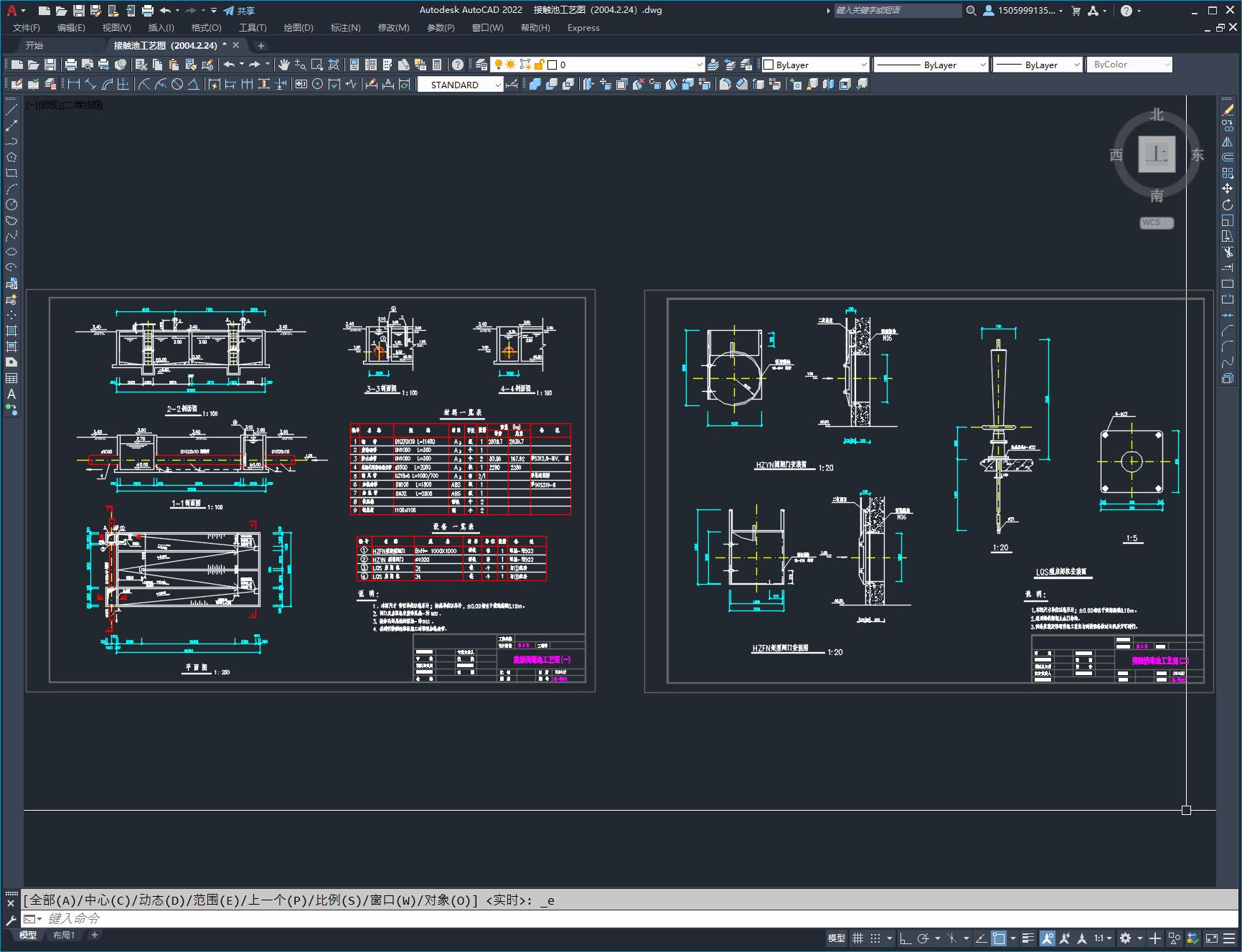Choose the Rotate tool in modify toolbar
Screen dimensions: 1242x952
click(1228, 204)
